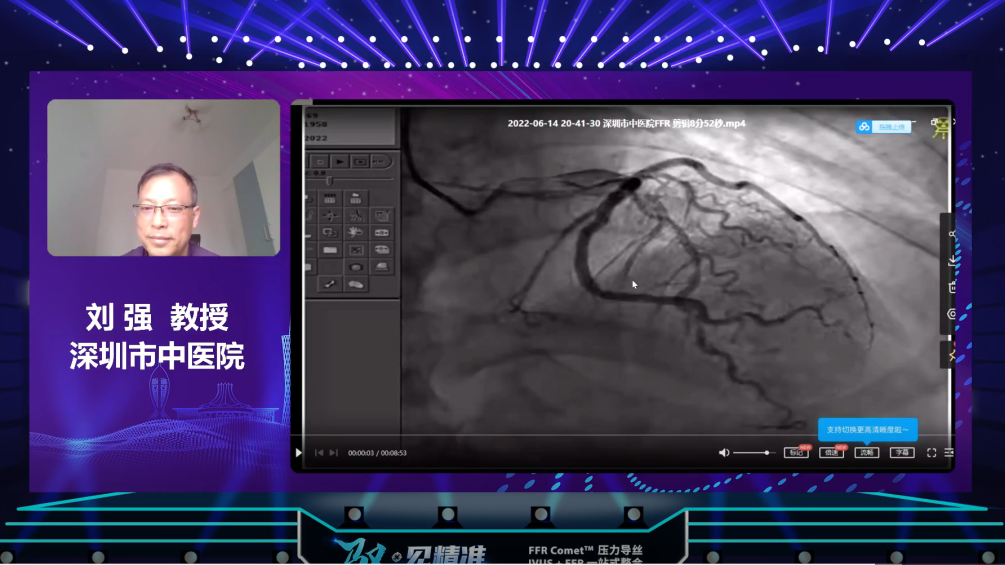Click the stop button in angiography panel
This screenshot has height=565, width=1005.
pos(319,161)
